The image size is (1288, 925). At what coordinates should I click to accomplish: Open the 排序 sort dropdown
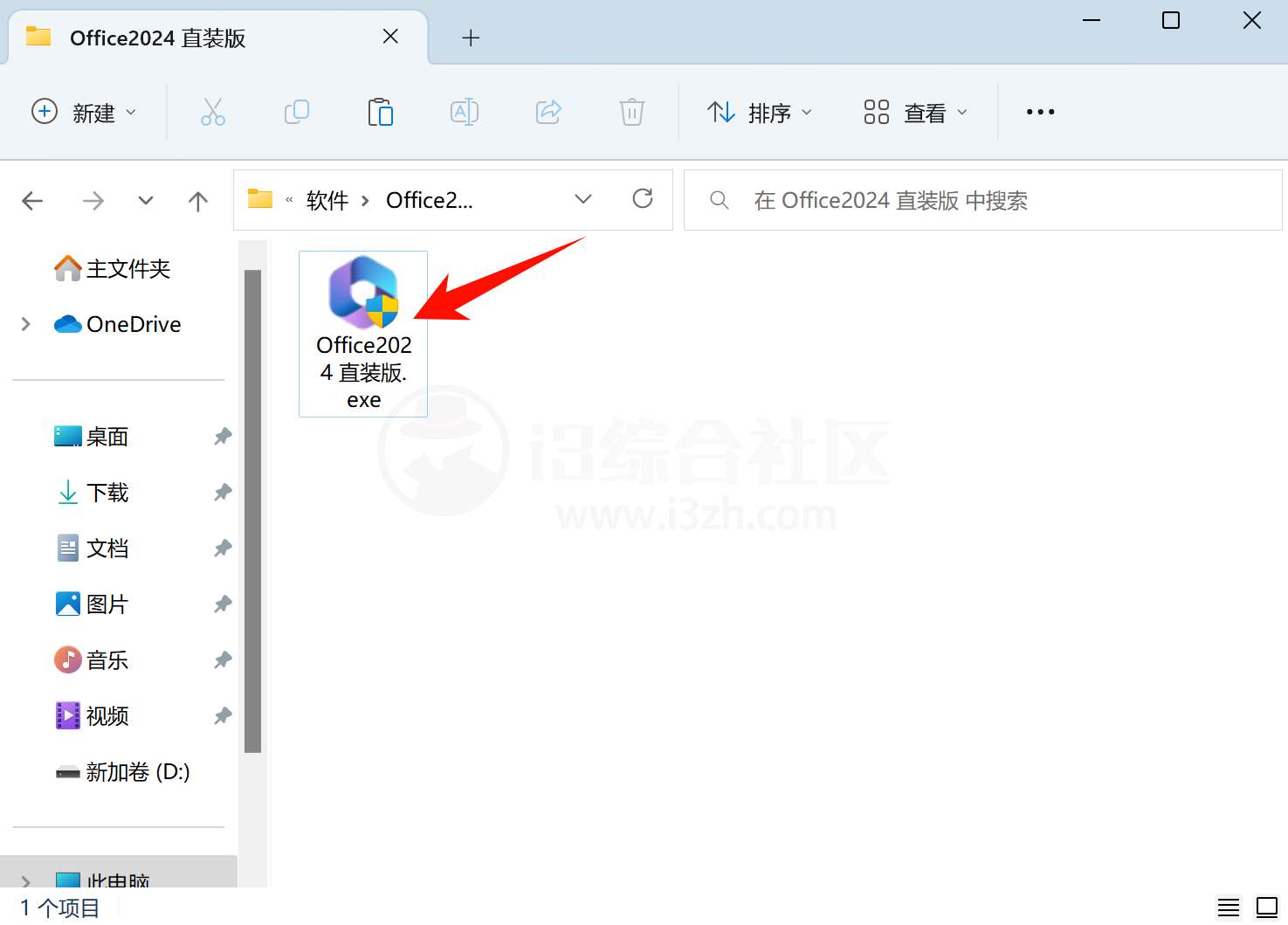(759, 112)
